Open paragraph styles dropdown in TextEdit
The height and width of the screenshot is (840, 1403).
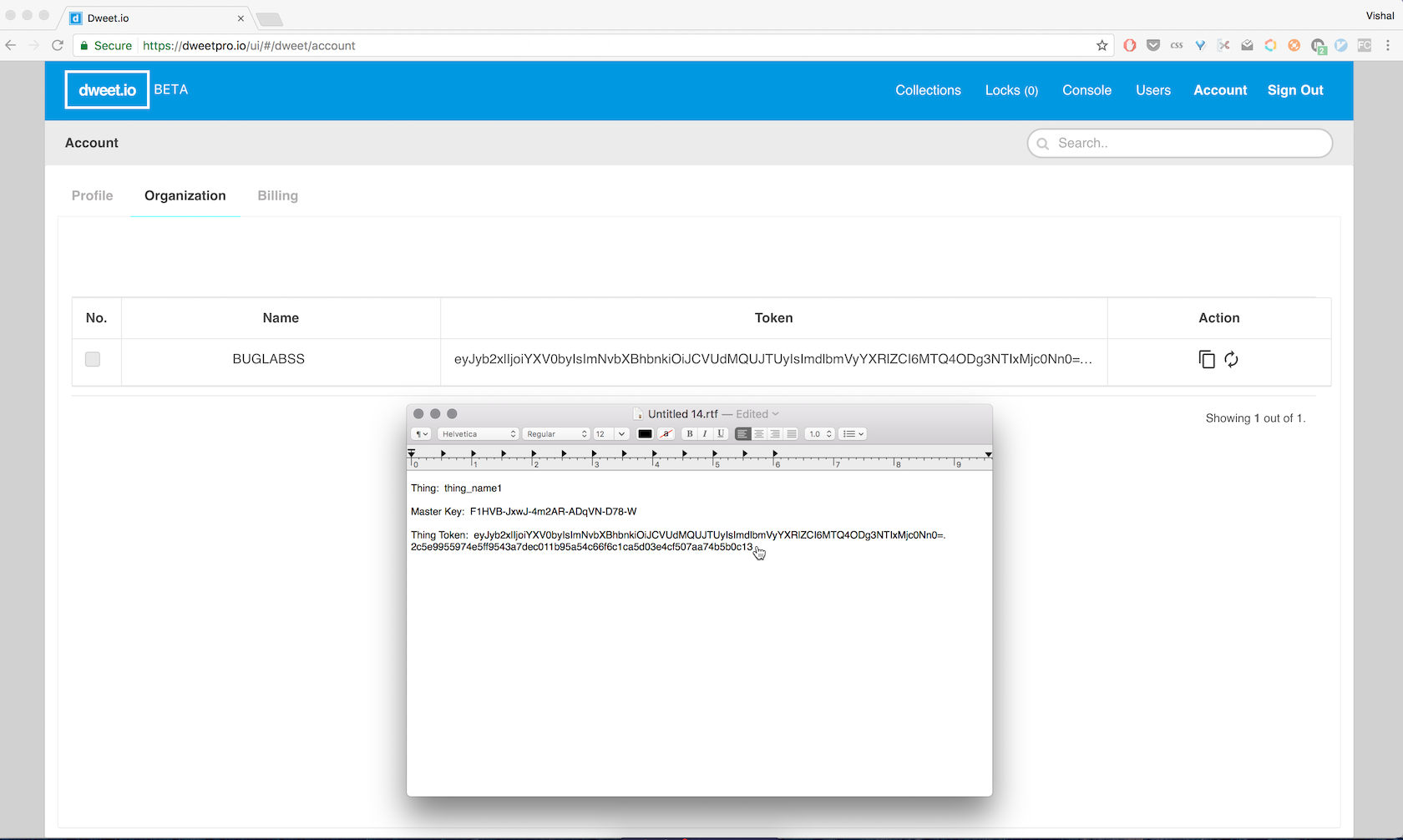tap(421, 434)
